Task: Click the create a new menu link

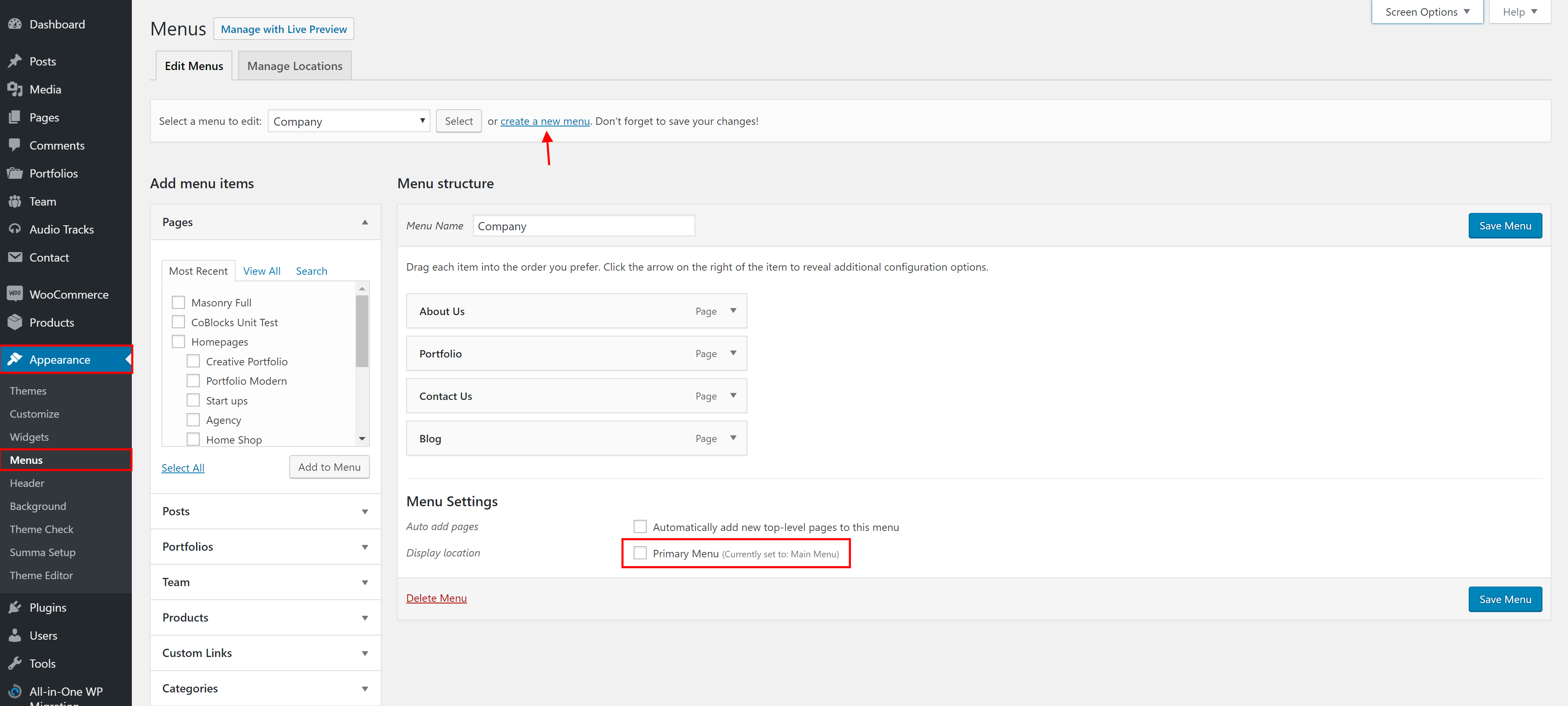Action: pos(545,121)
